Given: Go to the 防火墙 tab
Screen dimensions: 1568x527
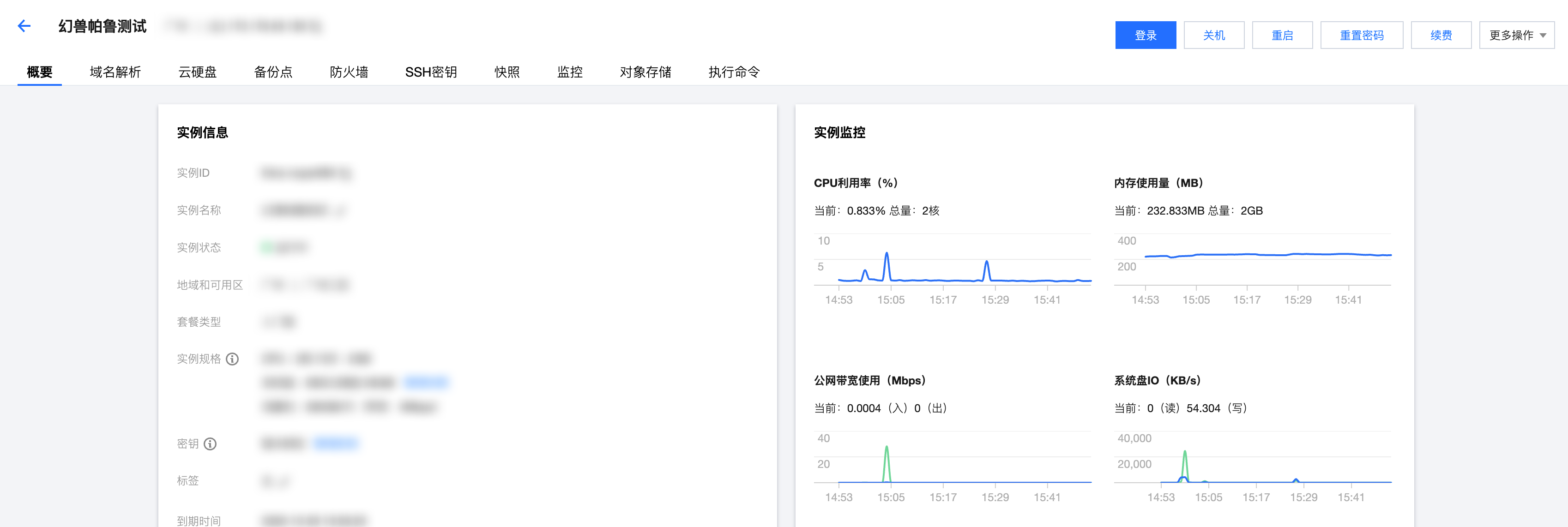Looking at the screenshot, I should click(x=349, y=72).
